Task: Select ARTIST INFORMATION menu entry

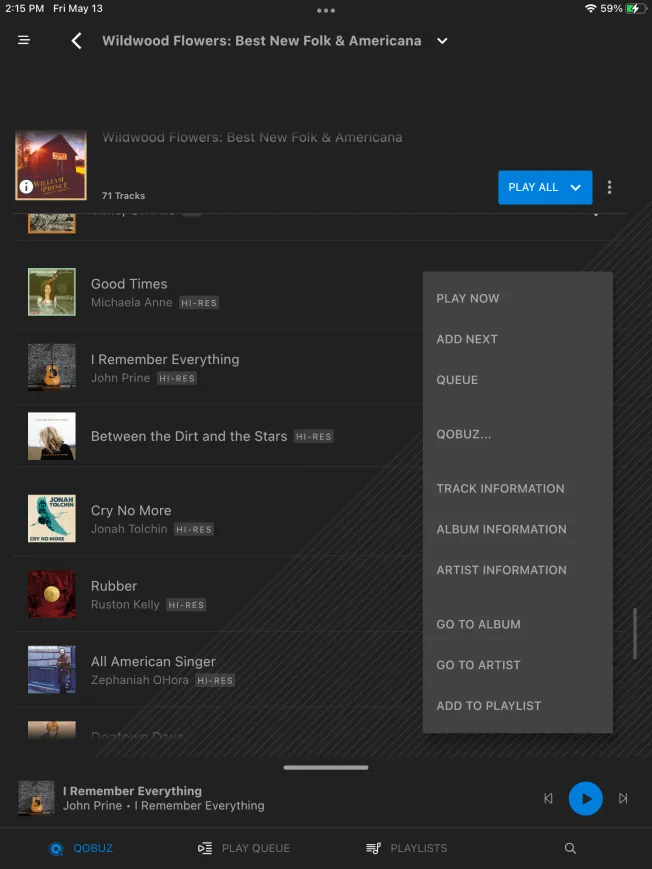Action: [x=501, y=570]
